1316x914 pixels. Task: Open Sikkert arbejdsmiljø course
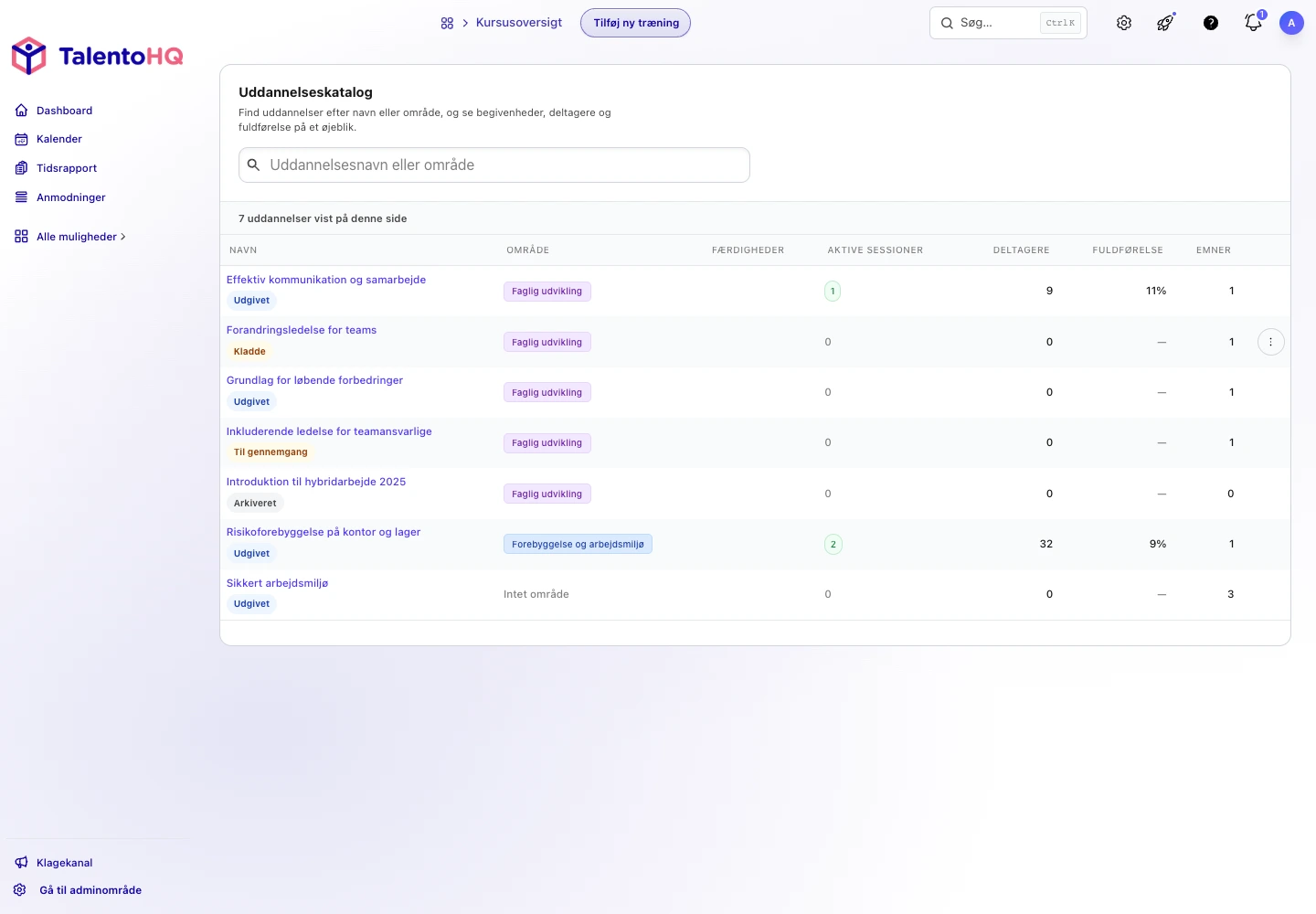(x=277, y=583)
